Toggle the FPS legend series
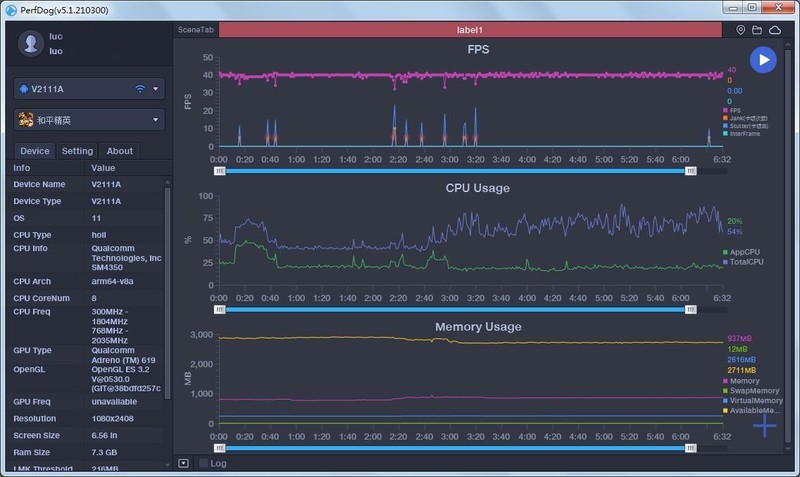 coord(735,110)
